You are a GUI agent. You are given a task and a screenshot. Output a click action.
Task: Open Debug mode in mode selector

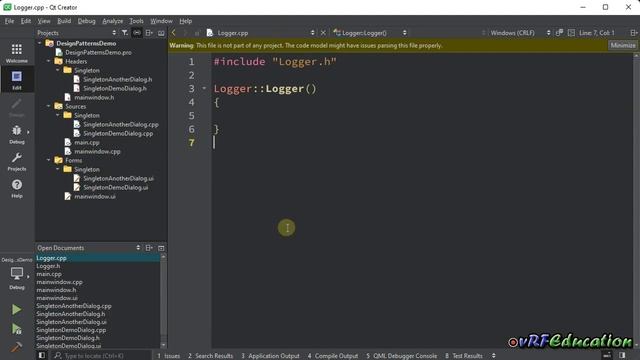click(17, 134)
